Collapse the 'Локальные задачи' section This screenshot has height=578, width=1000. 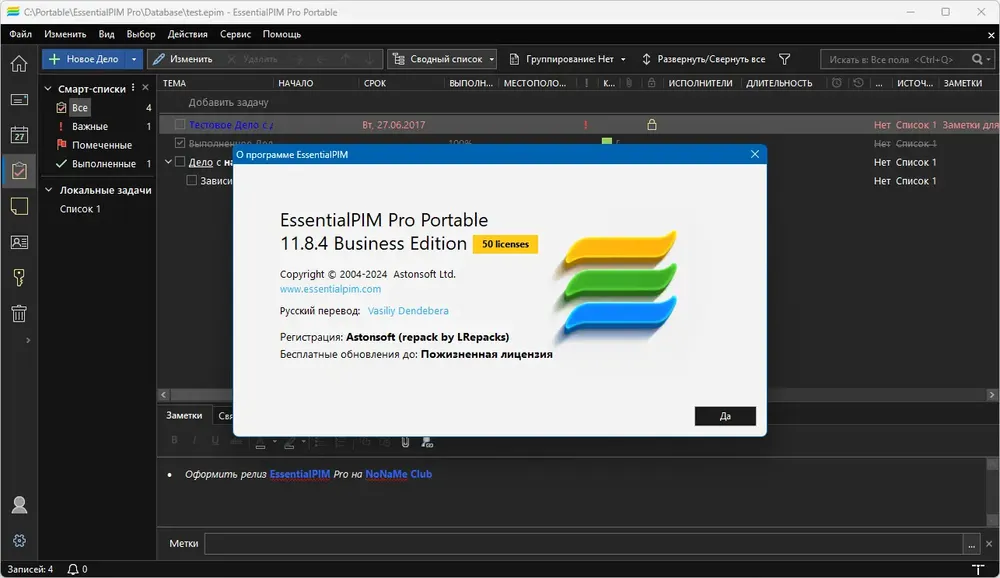point(48,189)
